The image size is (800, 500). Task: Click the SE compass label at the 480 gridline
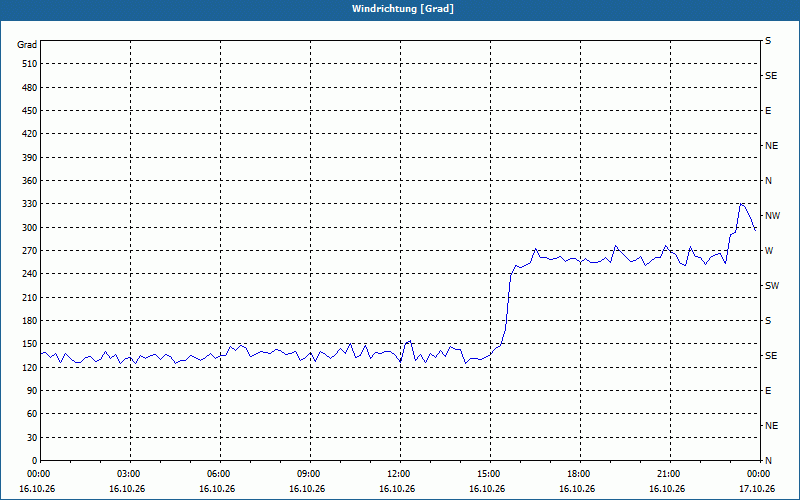(771, 76)
